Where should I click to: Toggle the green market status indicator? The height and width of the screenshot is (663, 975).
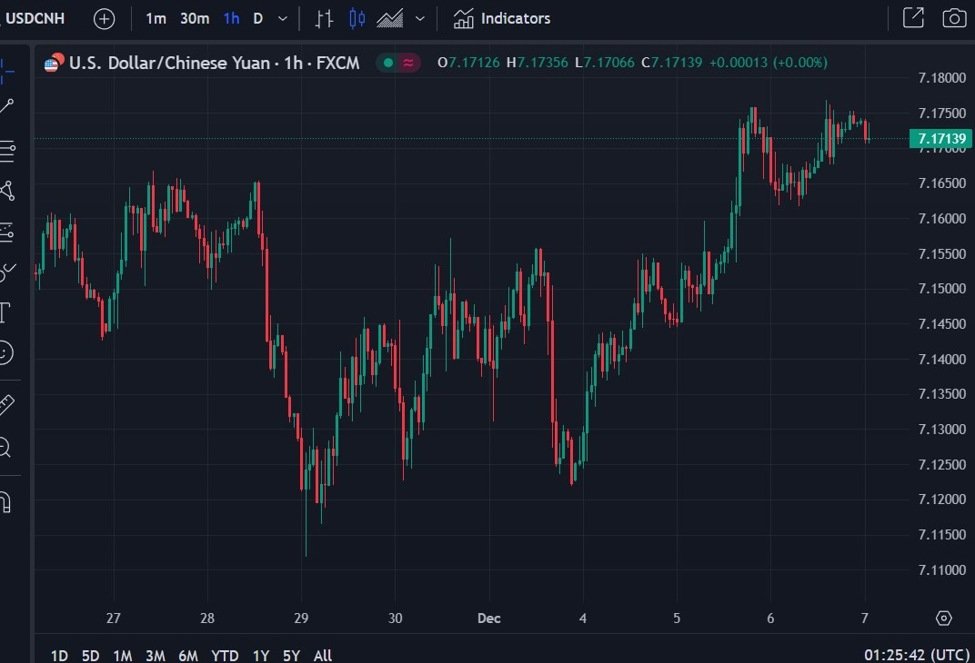pos(388,63)
